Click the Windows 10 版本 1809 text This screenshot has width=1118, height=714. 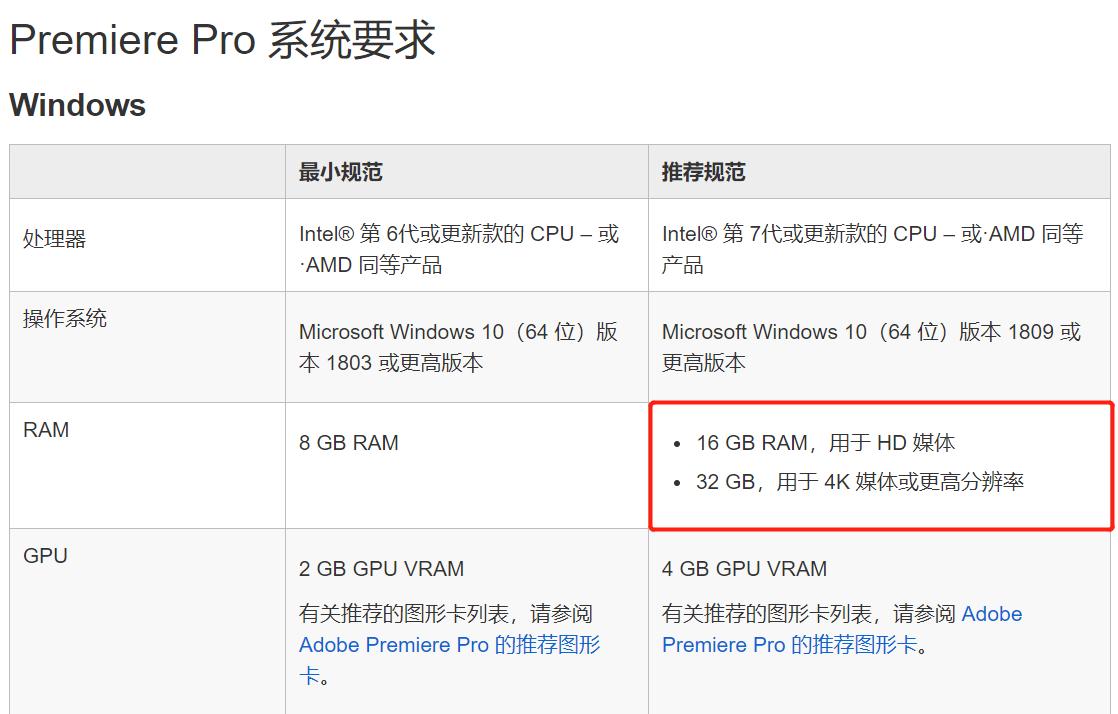pos(871,347)
